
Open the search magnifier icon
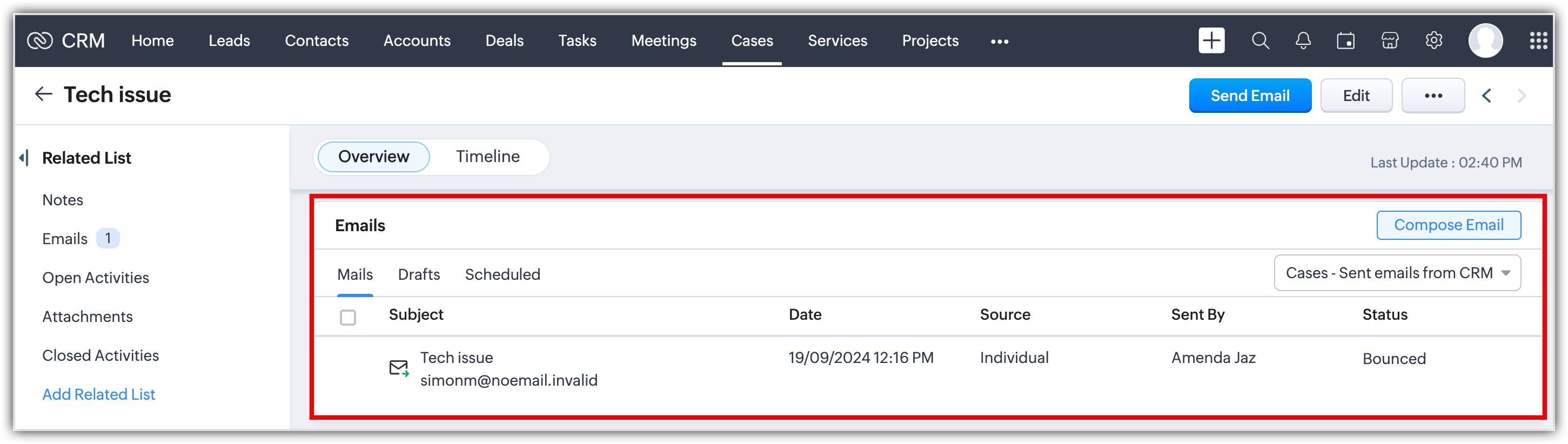[x=1260, y=41]
